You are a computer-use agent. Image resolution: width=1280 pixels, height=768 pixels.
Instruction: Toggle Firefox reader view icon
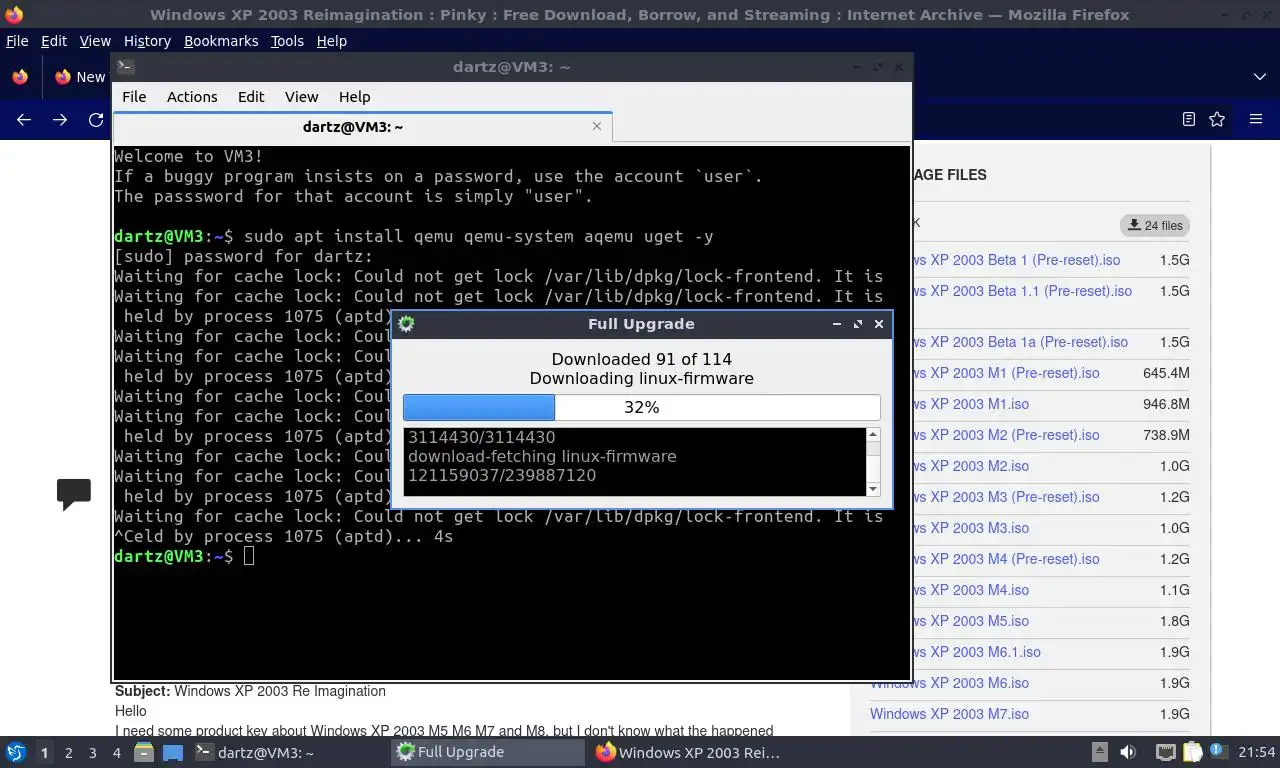tap(1188, 119)
